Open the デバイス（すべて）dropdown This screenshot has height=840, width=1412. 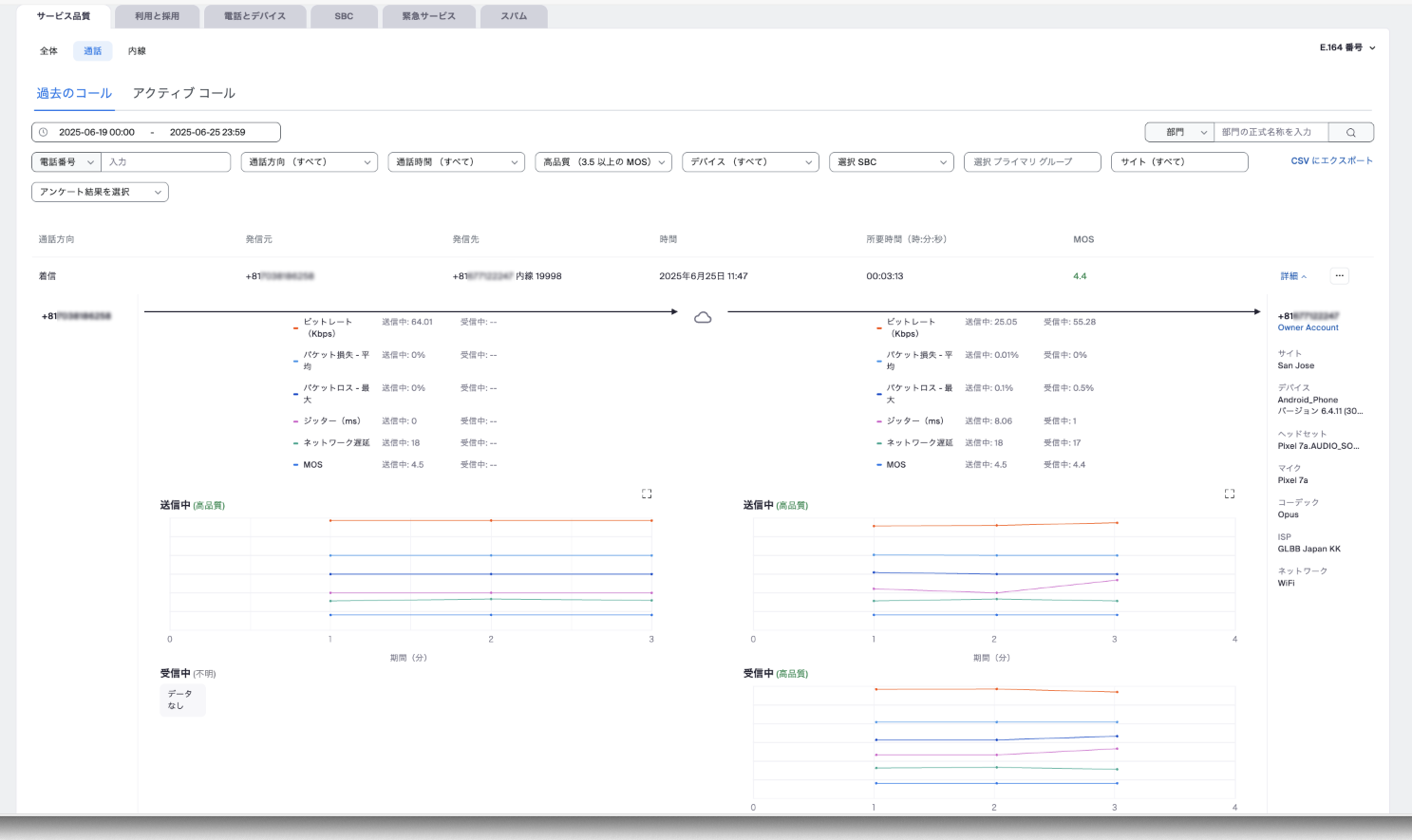coord(751,162)
